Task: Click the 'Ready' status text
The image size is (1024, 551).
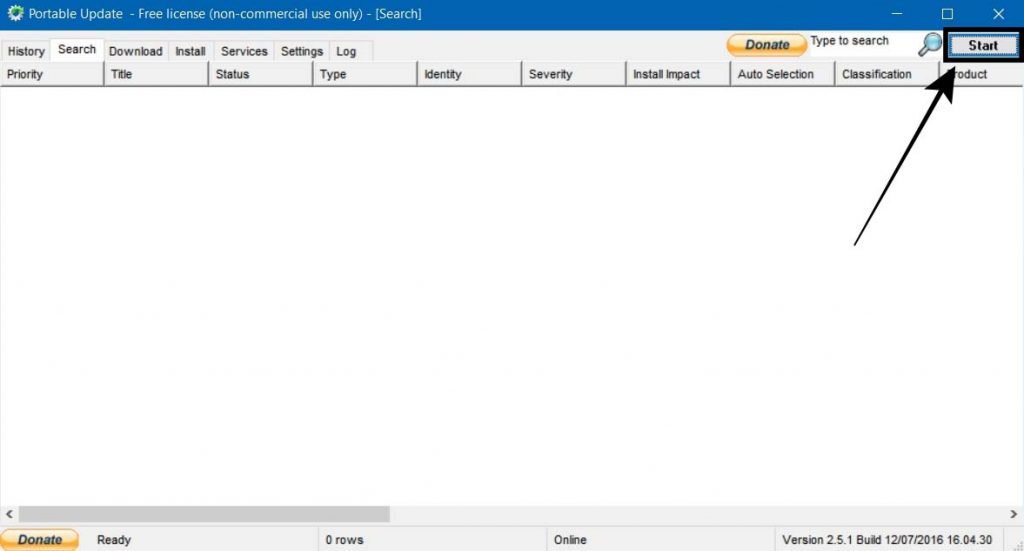Action: coord(114,540)
